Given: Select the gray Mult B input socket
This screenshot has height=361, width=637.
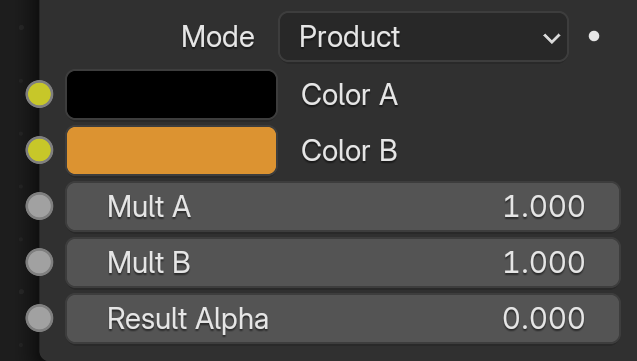Looking at the screenshot, I should [39, 262].
